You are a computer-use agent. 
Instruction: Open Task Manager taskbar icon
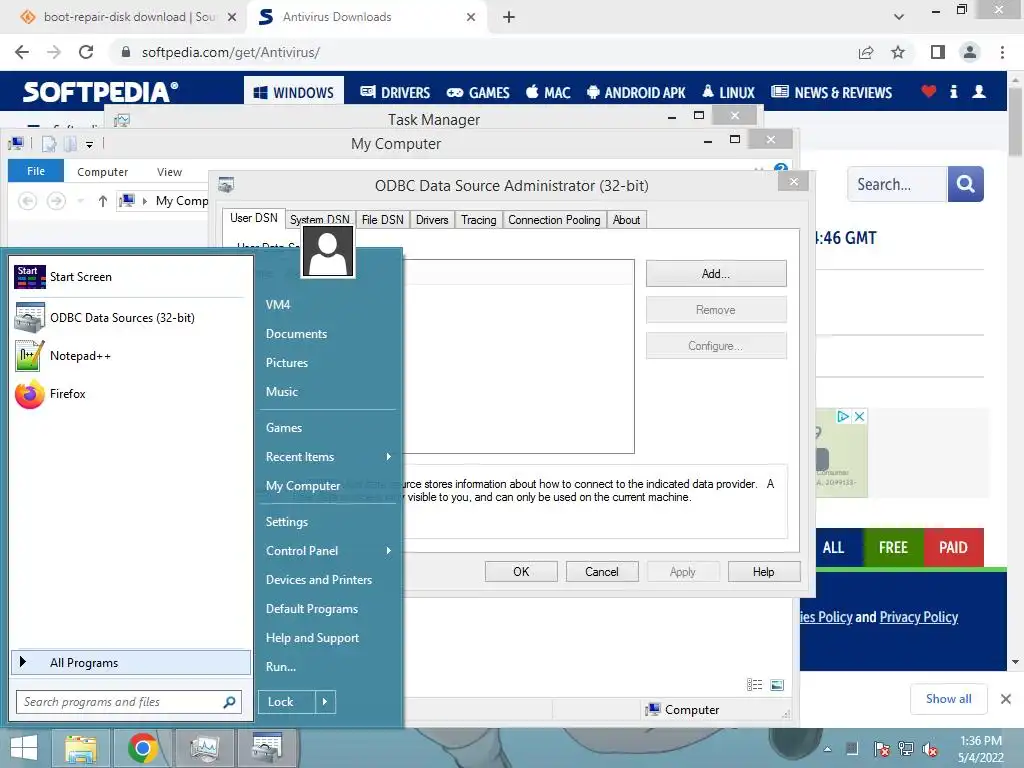pos(204,748)
